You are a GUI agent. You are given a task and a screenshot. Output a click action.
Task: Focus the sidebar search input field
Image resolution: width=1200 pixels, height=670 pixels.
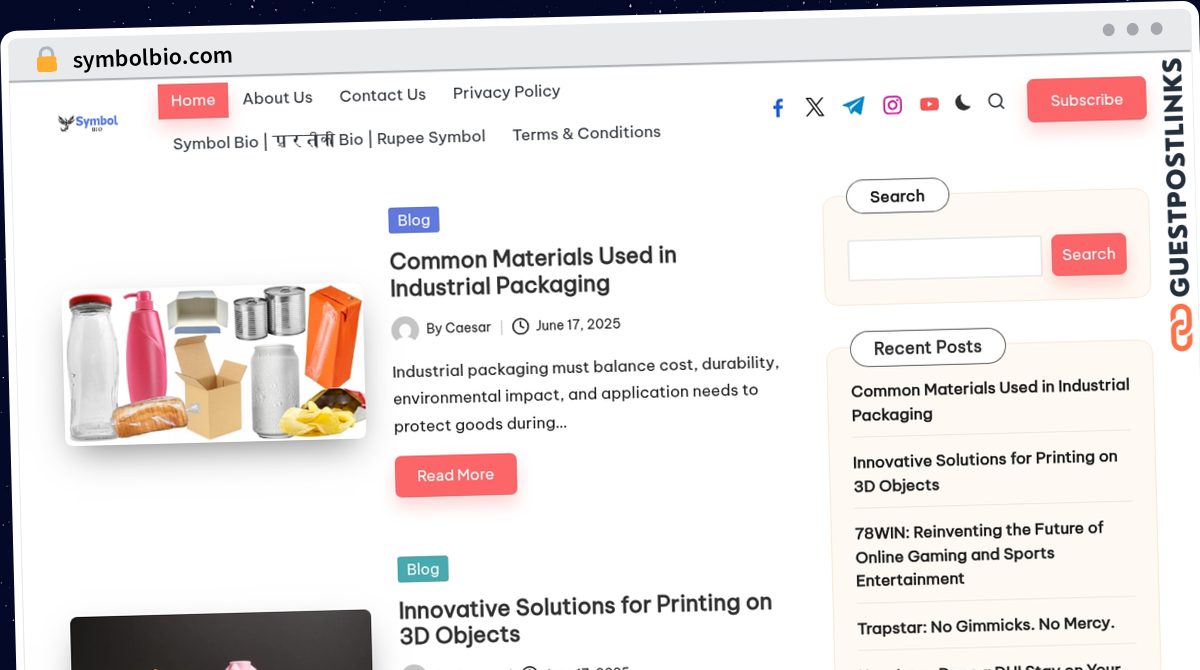945,258
